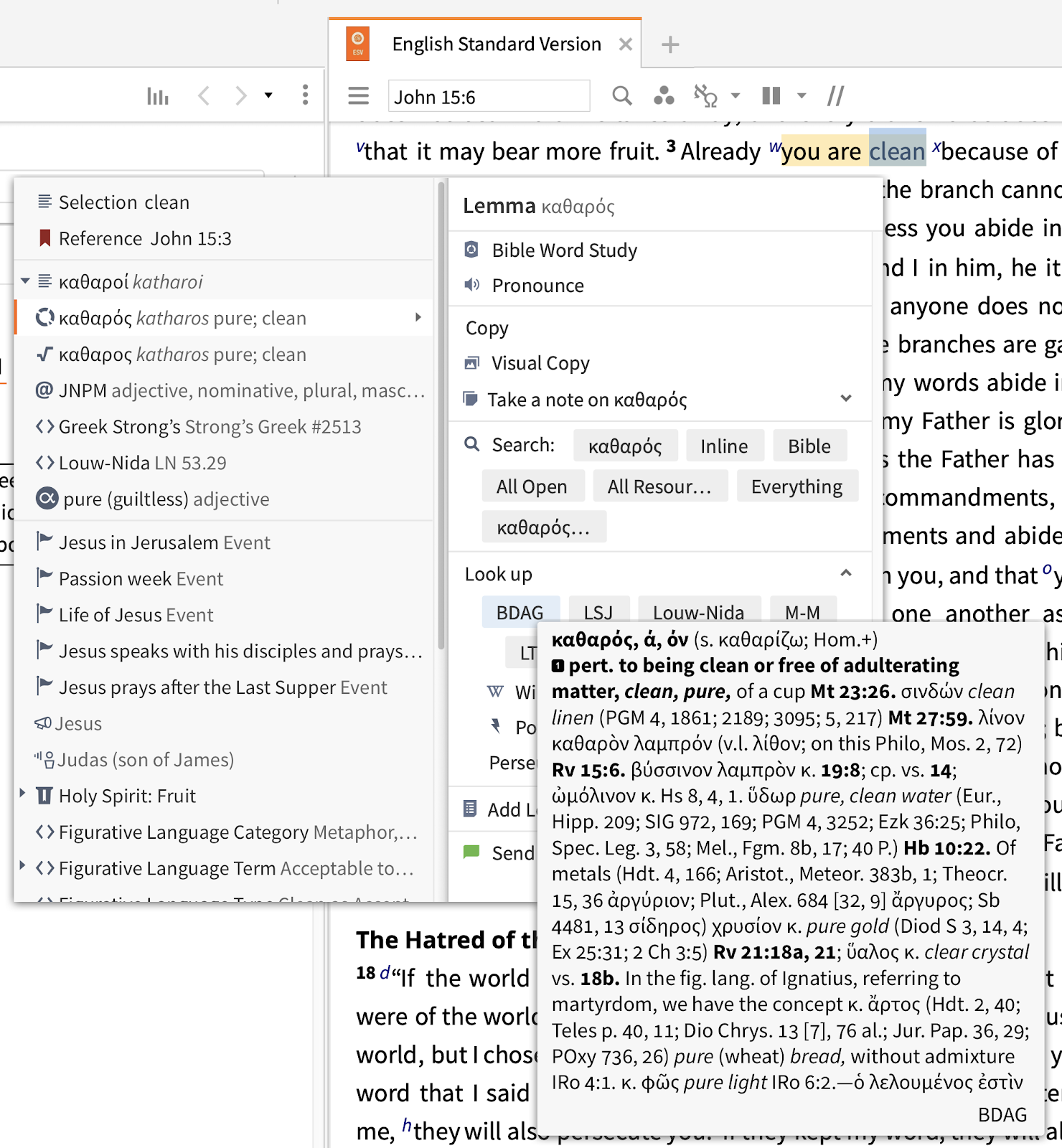Open a new tab with the plus button
Screen dimensions: 1062x1148
tap(670, 44)
